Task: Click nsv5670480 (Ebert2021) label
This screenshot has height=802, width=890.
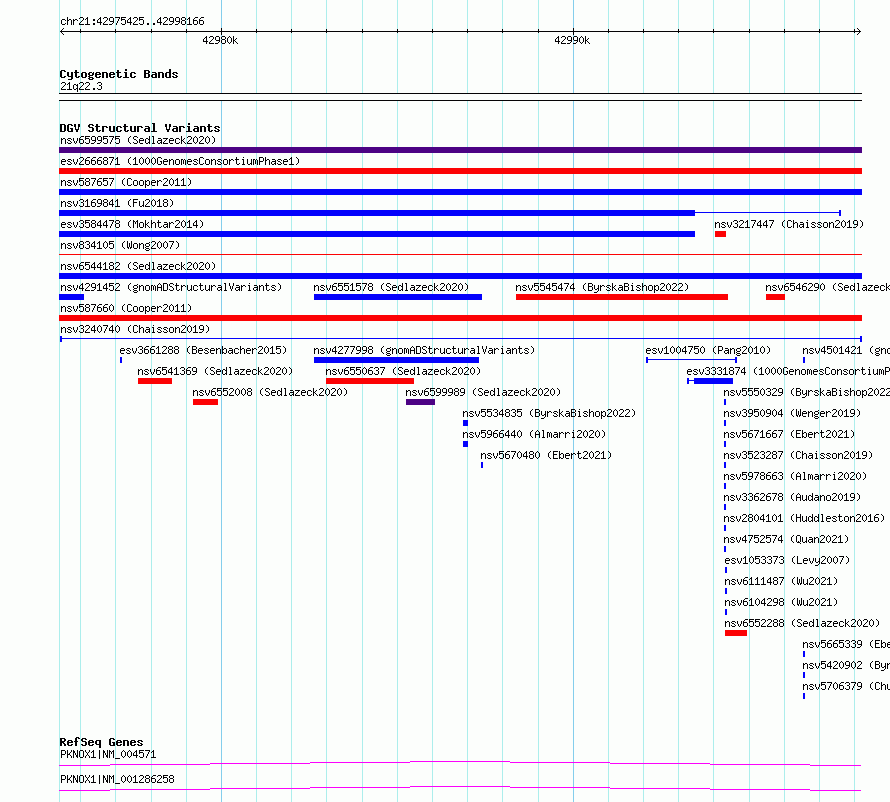Action: click(546, 455)
